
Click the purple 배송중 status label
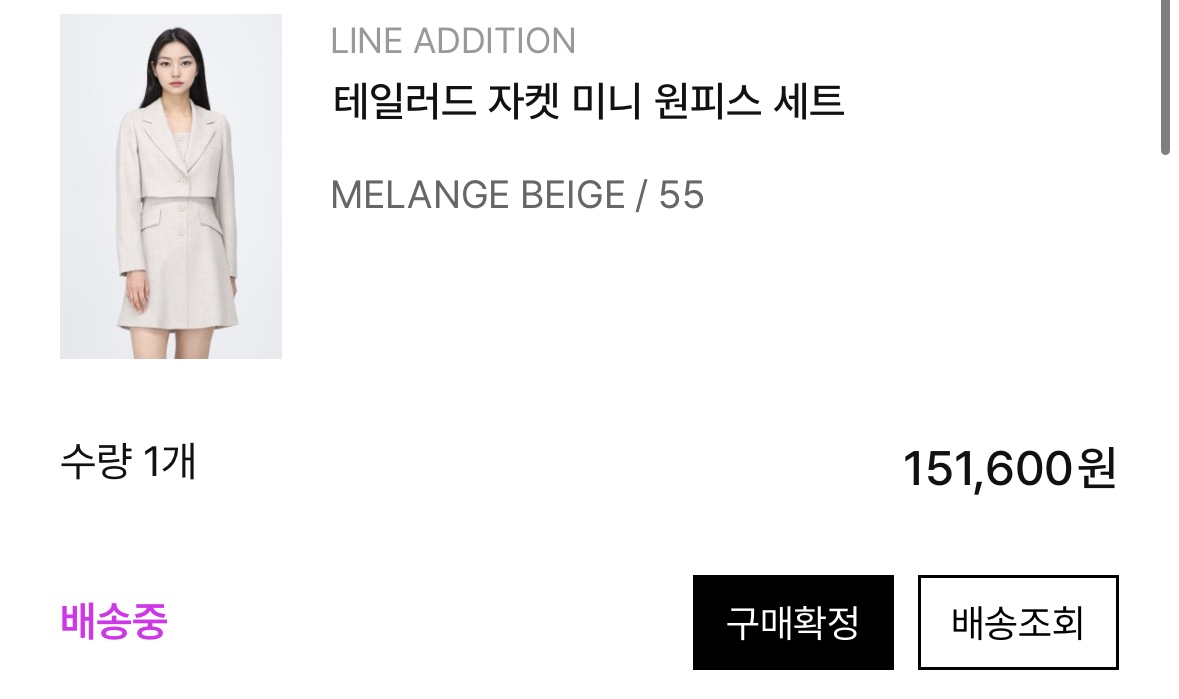coord(114,622)
